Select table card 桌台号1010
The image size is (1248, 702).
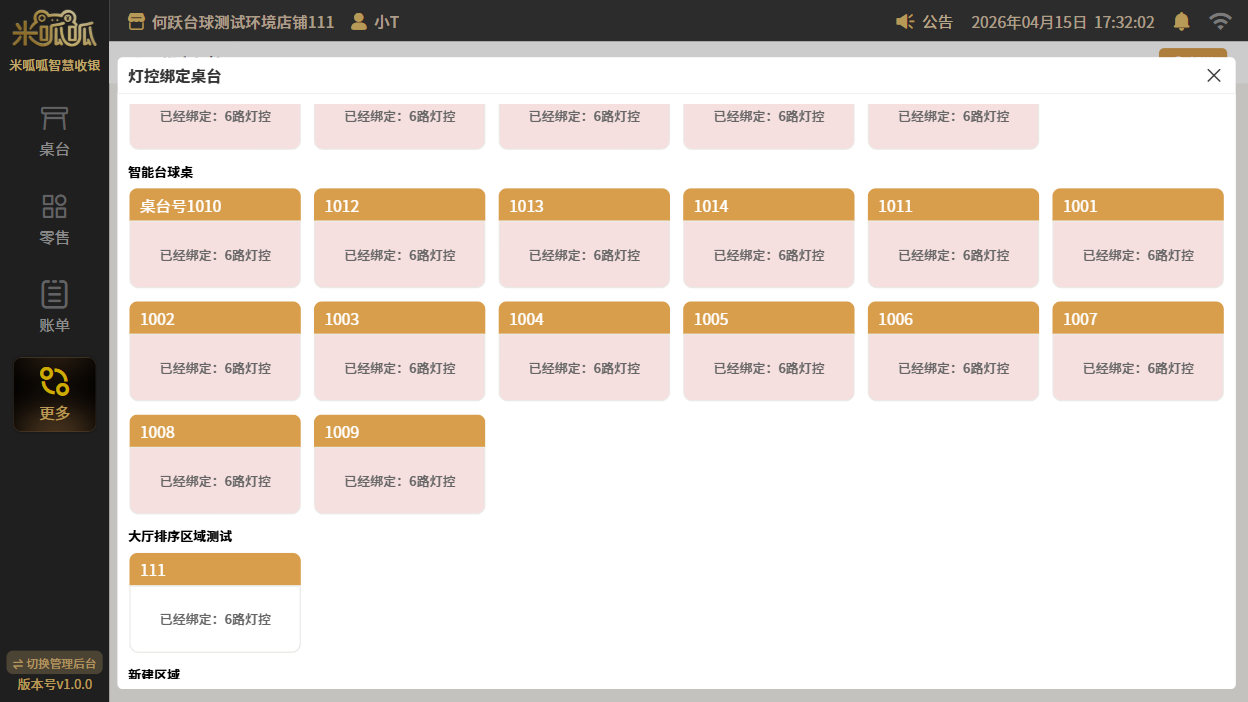(x=215, y=238)
